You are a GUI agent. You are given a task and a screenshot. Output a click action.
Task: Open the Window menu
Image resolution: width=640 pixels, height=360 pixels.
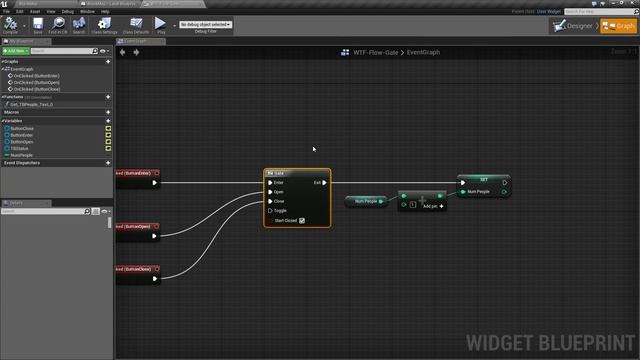[x=87, y=11]
